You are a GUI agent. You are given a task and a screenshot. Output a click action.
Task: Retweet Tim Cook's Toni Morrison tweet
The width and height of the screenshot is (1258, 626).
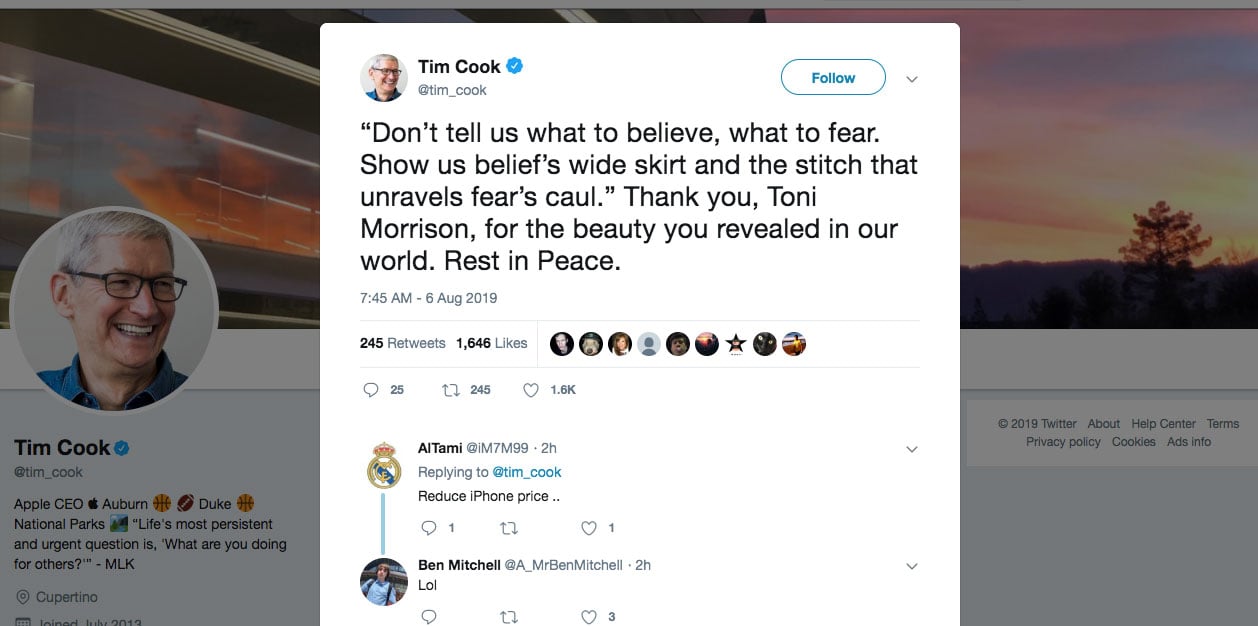click(x=451, y=390)
